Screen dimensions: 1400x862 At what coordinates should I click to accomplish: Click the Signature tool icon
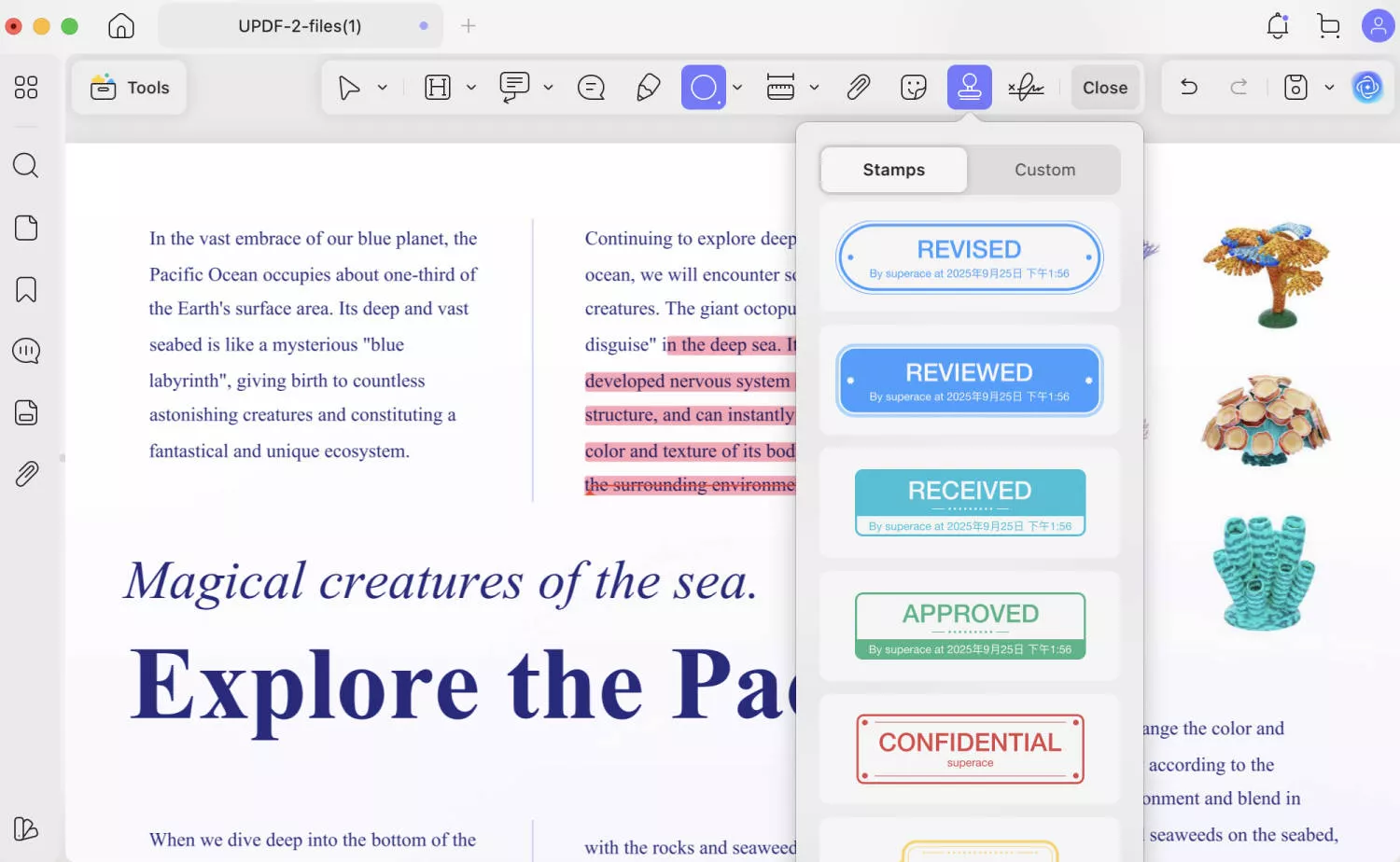click(x=1027, y=87)
